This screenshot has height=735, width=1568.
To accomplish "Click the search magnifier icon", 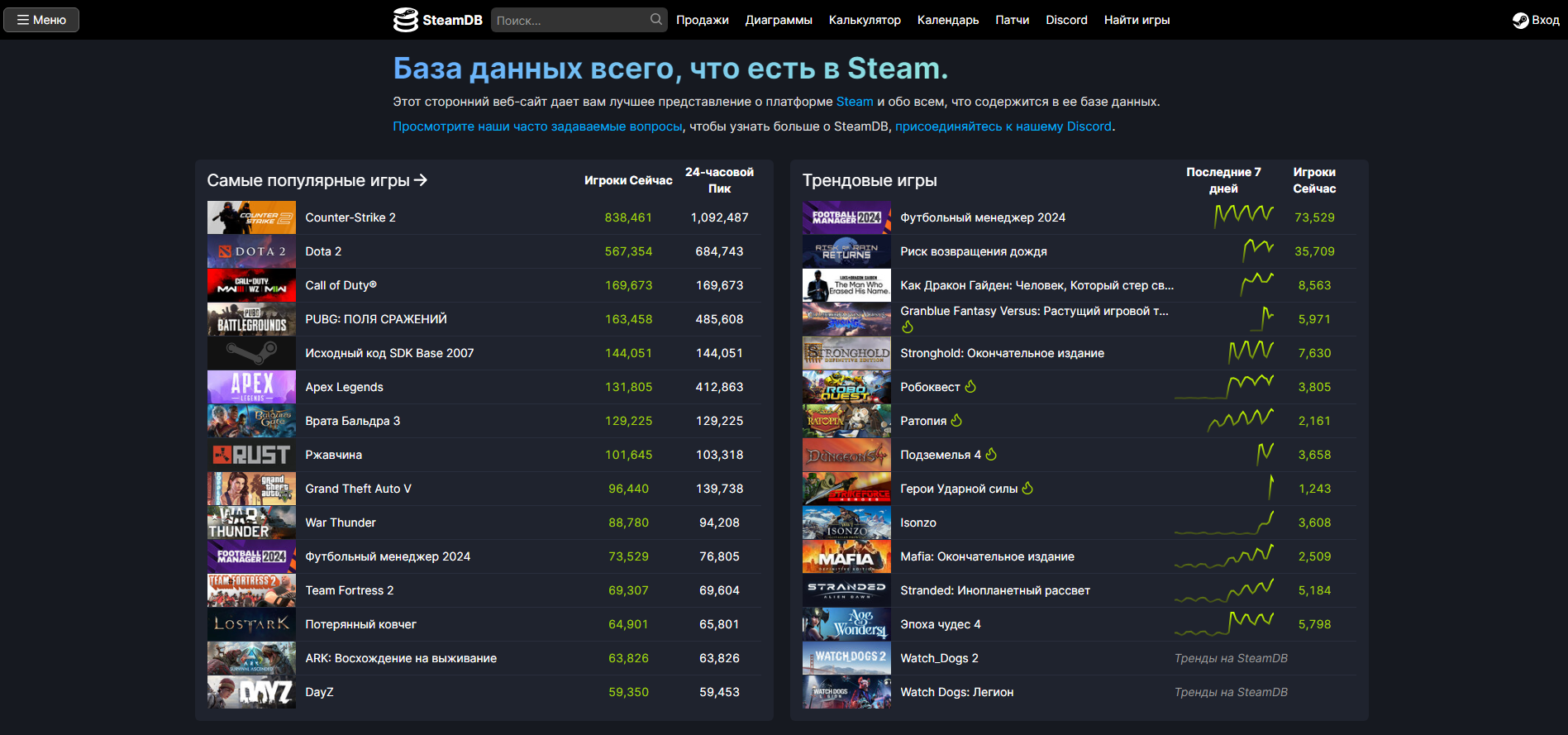I will (656, 19).
